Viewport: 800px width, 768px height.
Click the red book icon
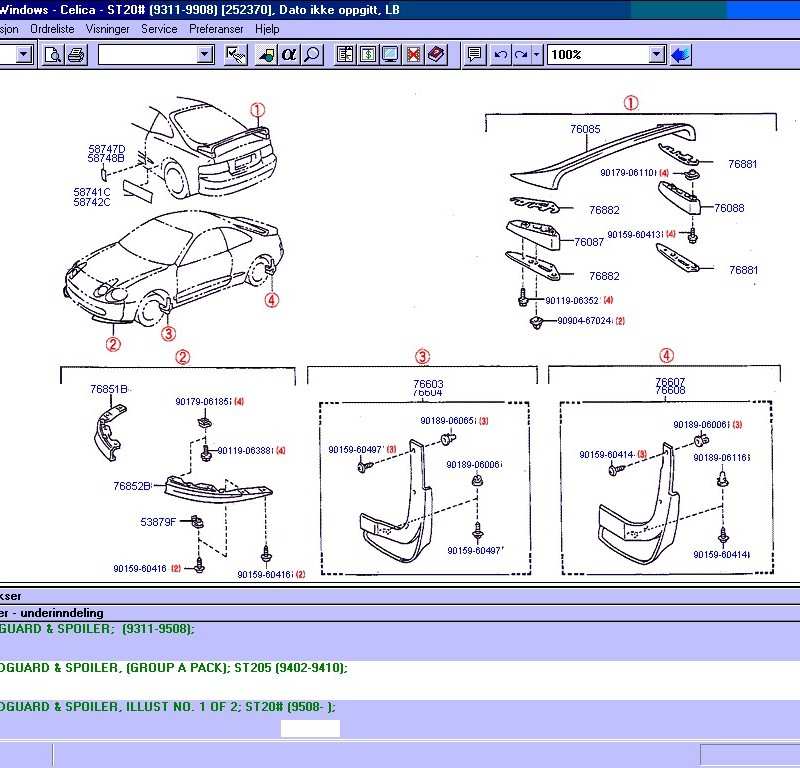point(436,55)
